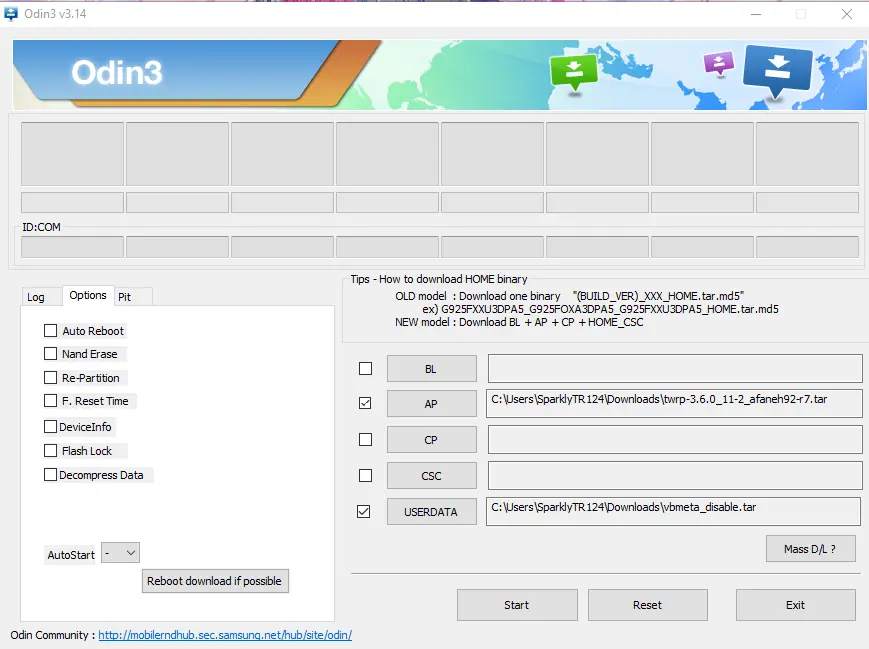The image size is (869, 649).
Task: Click the empty BL file path field
Action: click(675, 369)
